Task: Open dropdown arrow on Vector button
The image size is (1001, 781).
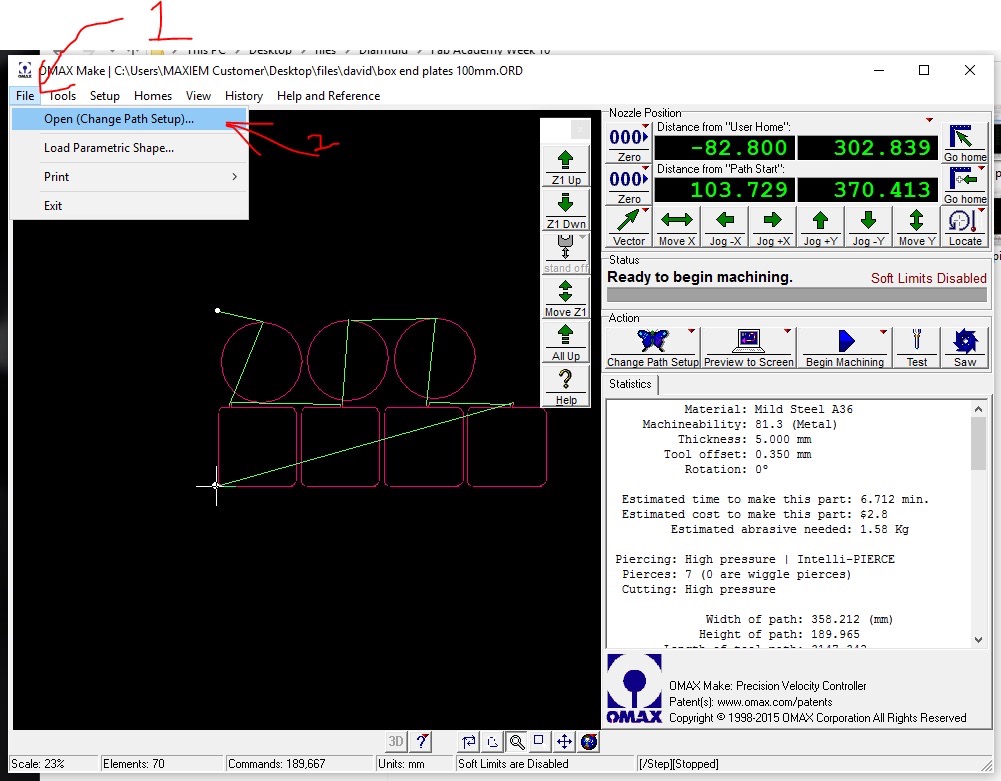Action: point(645,210)
